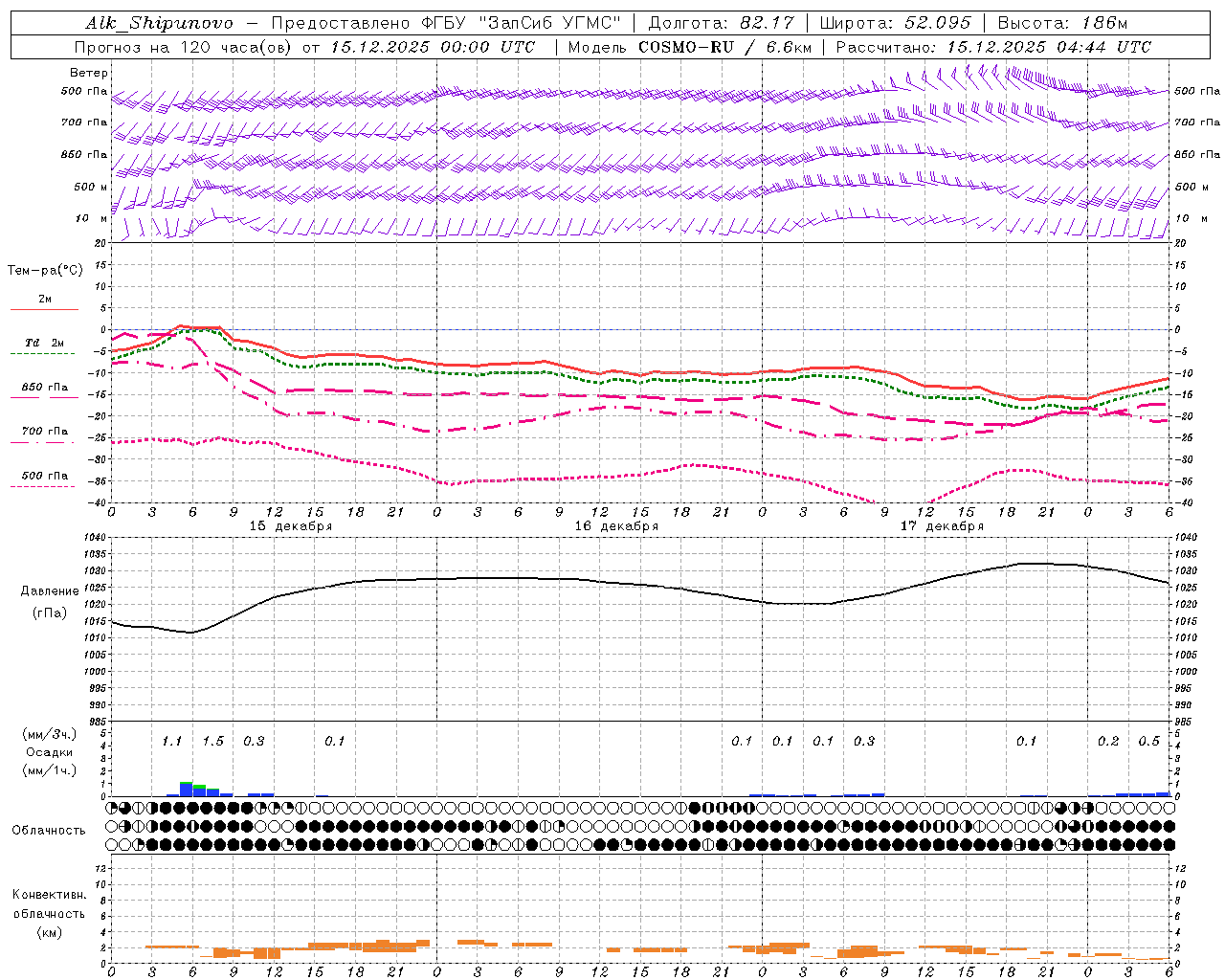Select the 700 гПа temperature legend entry
1225x980 pixels.
(x=44, y=432)
